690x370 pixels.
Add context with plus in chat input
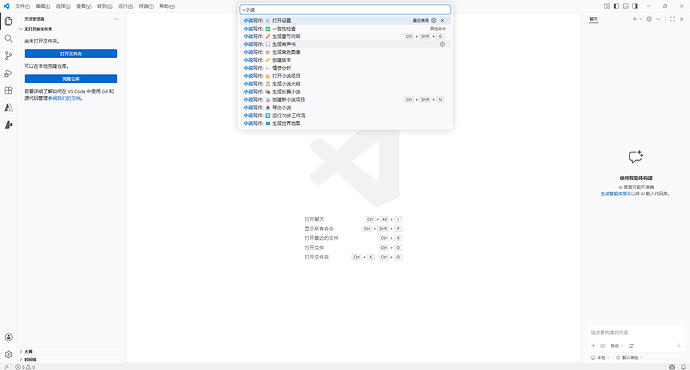(593, 346)
